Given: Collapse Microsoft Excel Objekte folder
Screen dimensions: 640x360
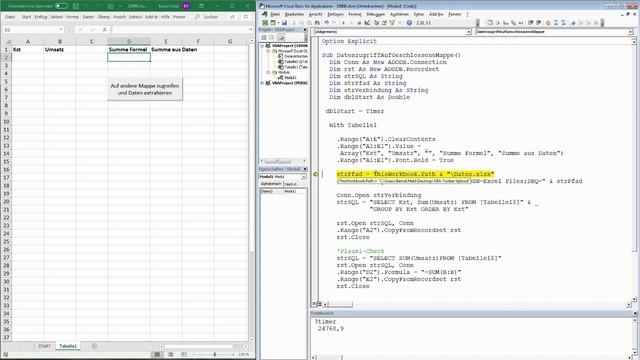Looking at the screenshot, I should [x=268, y=51].
